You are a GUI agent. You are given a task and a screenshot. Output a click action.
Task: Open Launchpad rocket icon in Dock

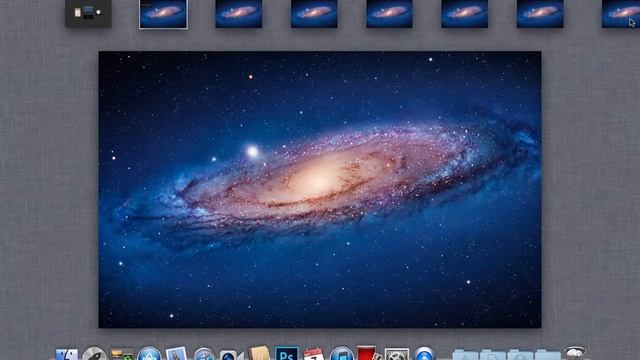(x=94, y=354)
